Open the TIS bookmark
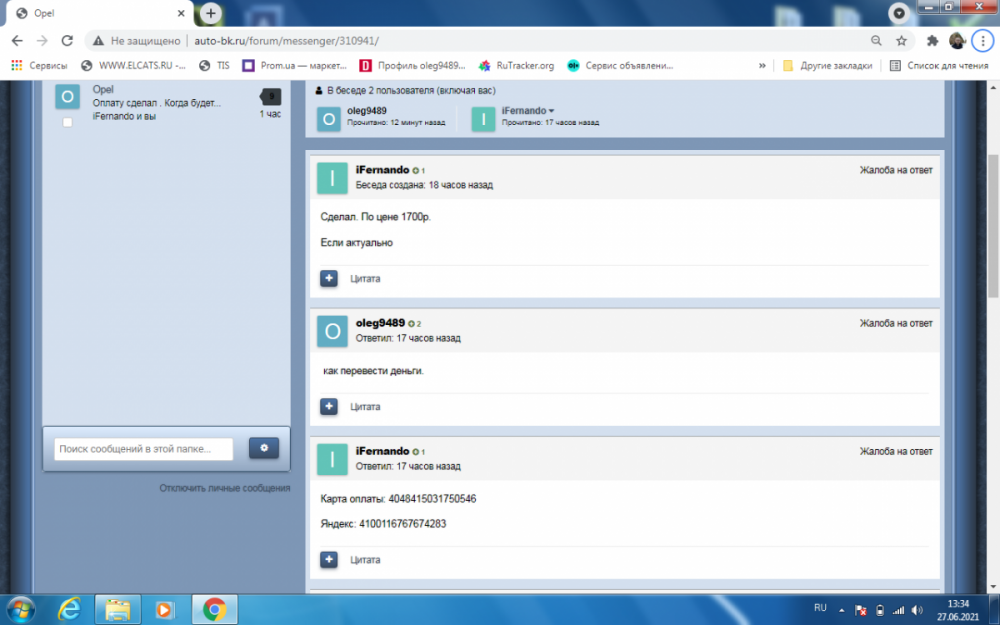 click(214, 65)
